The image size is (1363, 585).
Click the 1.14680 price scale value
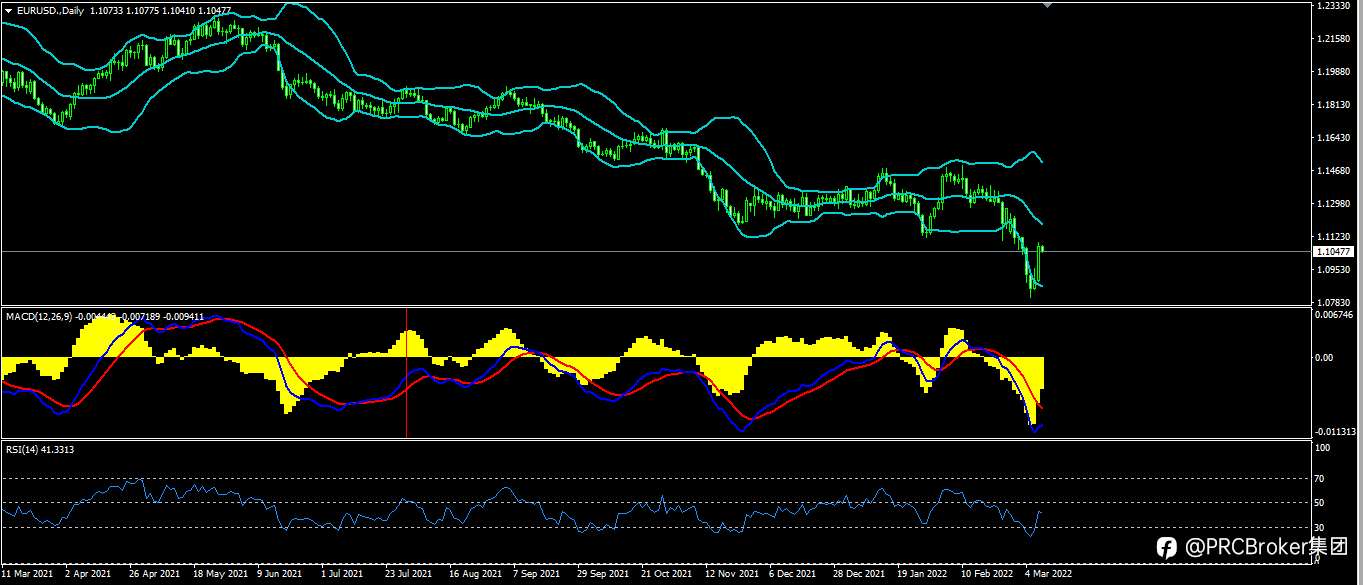[1333, 171]
